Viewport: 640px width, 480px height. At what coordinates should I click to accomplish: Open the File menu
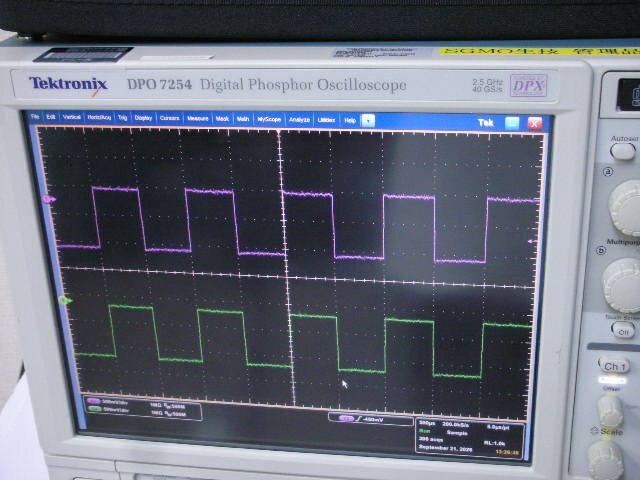[35, 117]
